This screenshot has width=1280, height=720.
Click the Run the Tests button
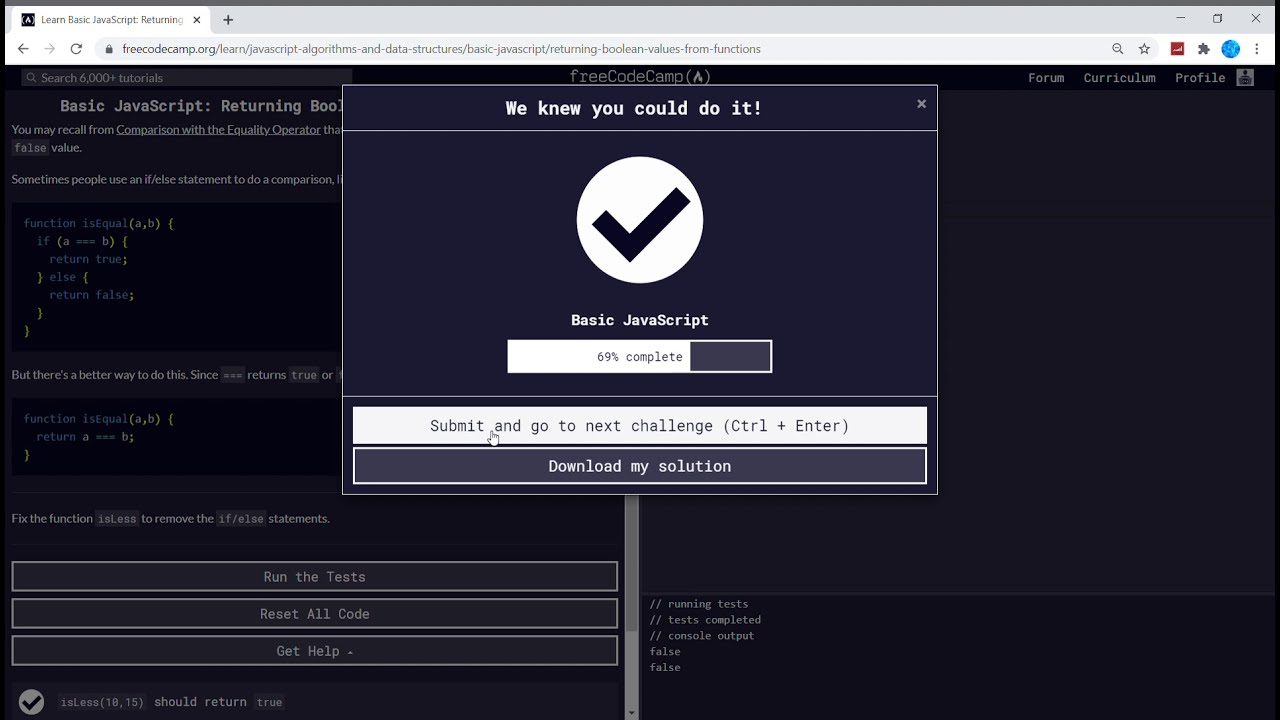(315, 577)
